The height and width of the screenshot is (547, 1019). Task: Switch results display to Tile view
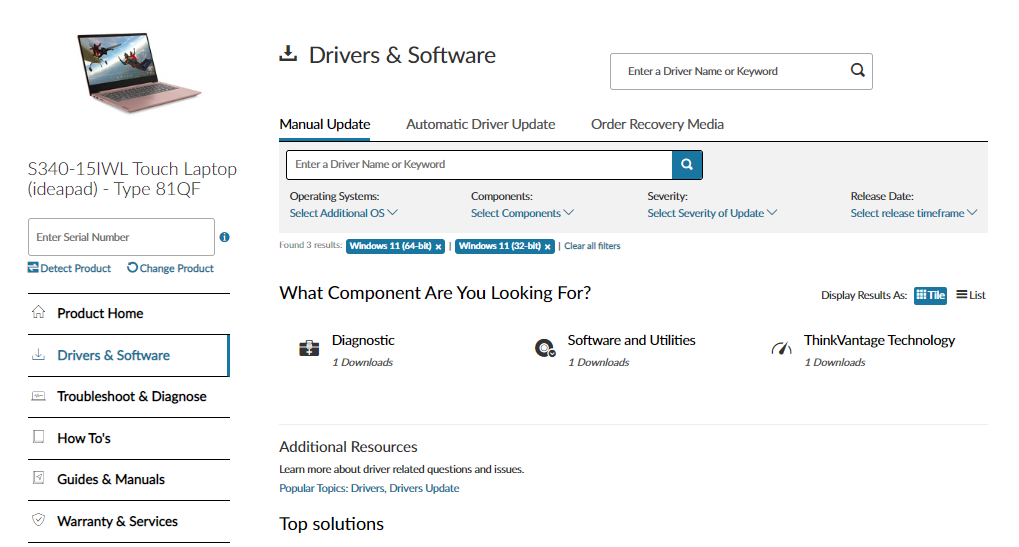pos(930,296)
